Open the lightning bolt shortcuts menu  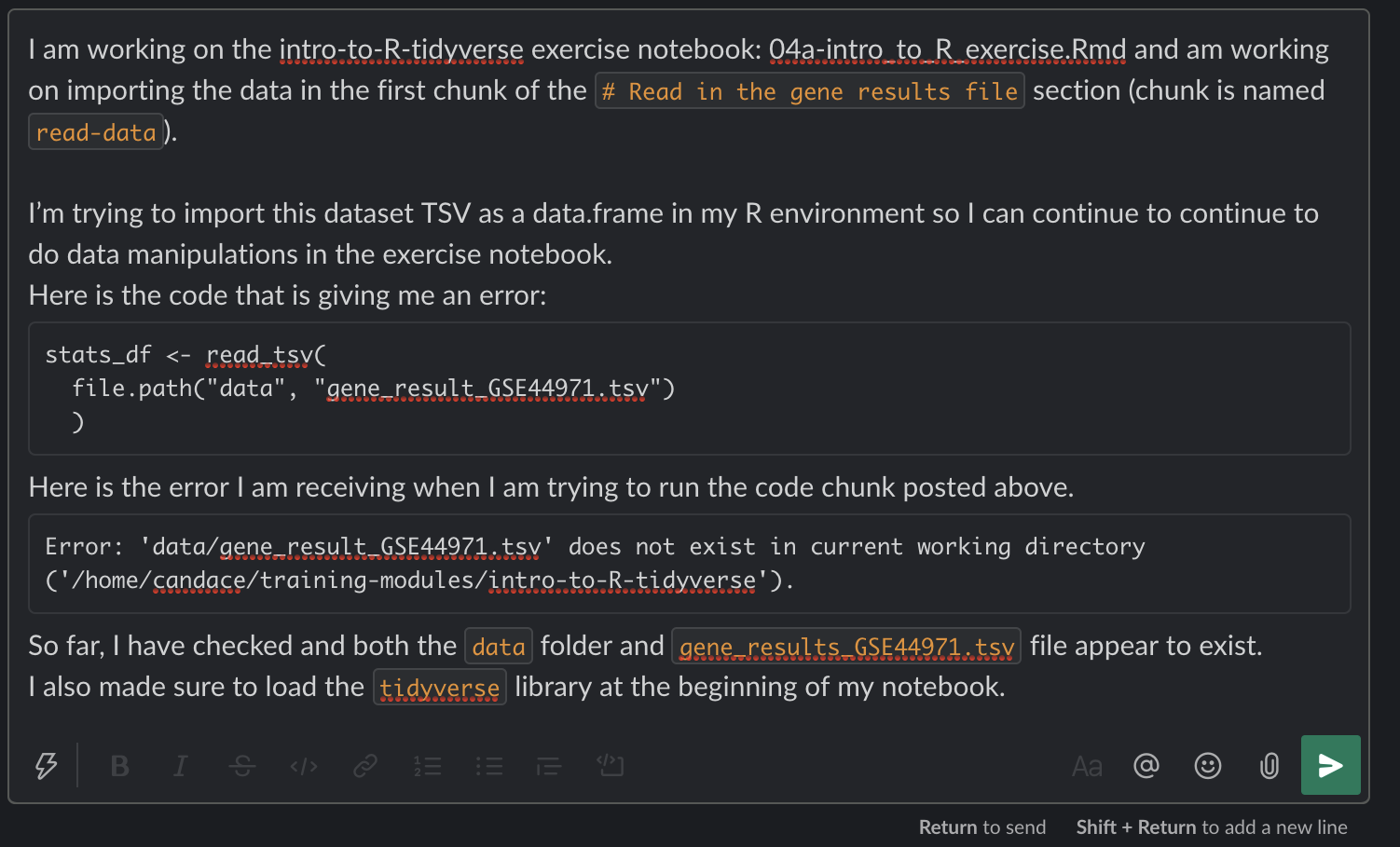coord(46,766)
